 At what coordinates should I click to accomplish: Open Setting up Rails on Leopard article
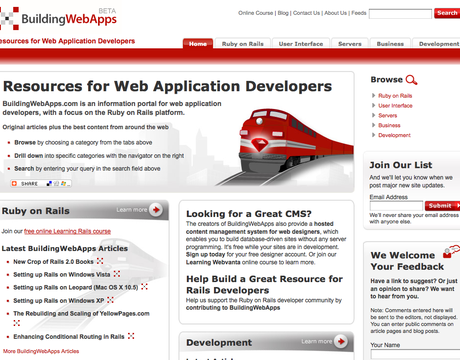coord(76,287)
